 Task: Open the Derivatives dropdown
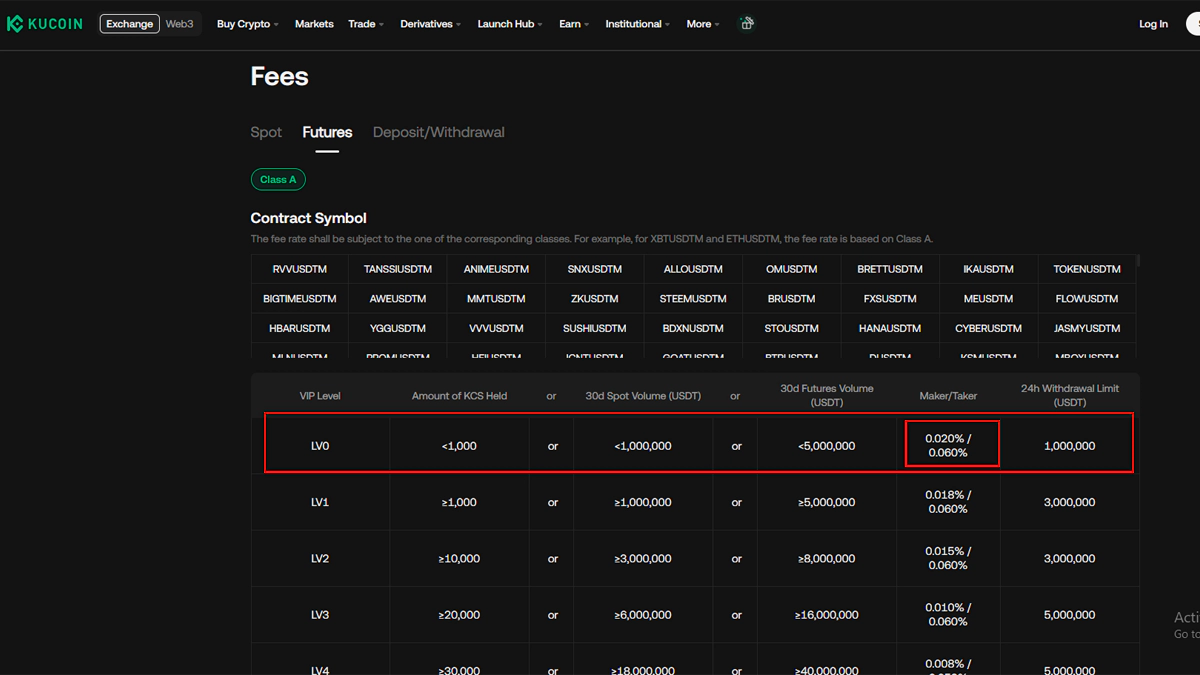tap(430, 24)
